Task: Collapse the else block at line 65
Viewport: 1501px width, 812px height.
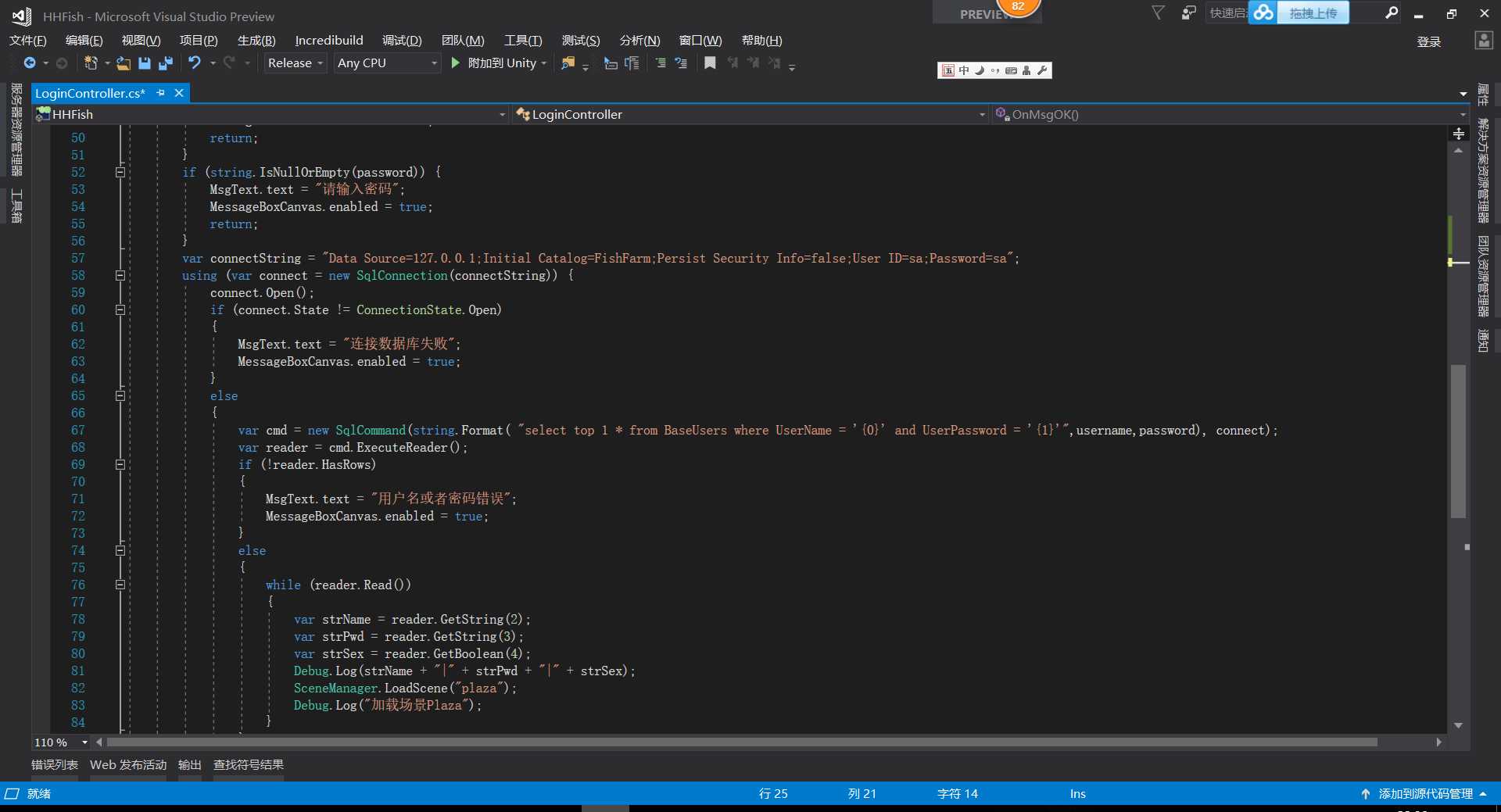Action: point(120,395)
